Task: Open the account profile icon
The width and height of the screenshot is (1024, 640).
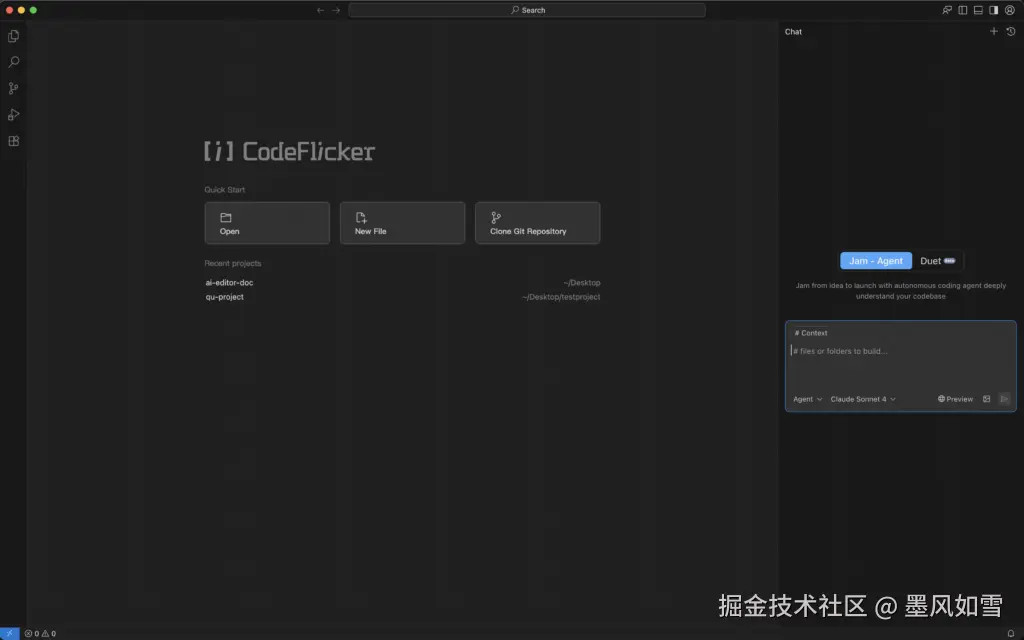Action: click(x=1010, y=10)
